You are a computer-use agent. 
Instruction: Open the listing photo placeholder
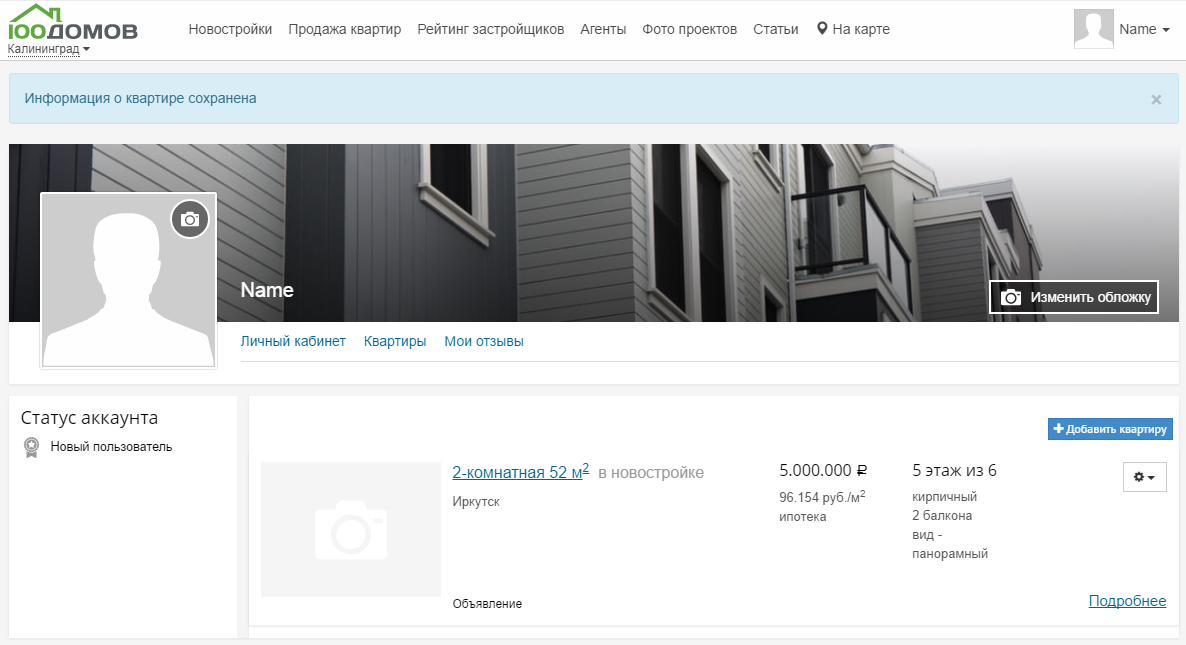(x=350, y=529)
